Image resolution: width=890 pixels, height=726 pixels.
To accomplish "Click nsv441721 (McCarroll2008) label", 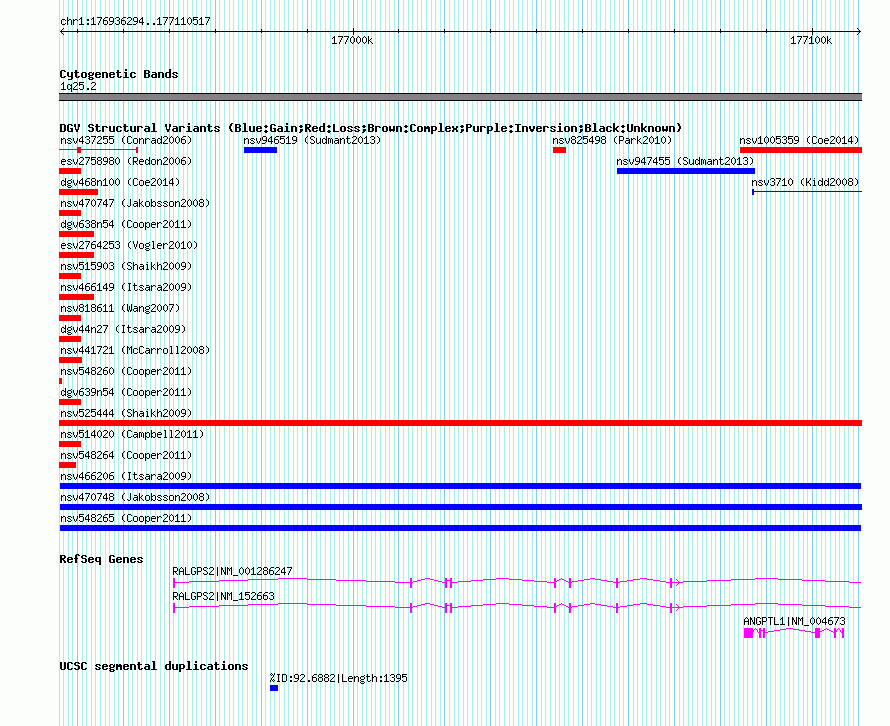I will [135, 350].
